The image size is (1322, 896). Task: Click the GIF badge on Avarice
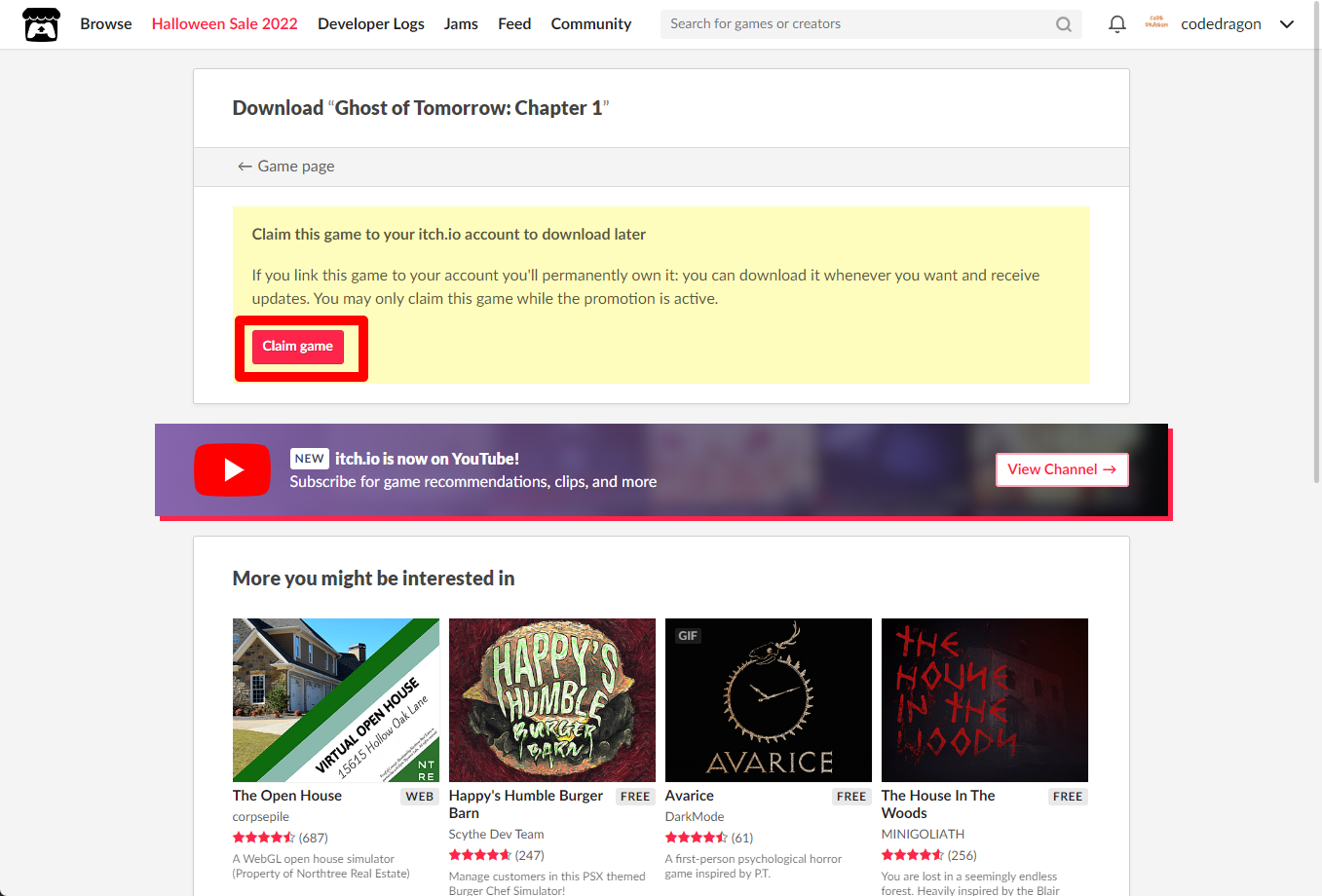click(x=688, y=636)
